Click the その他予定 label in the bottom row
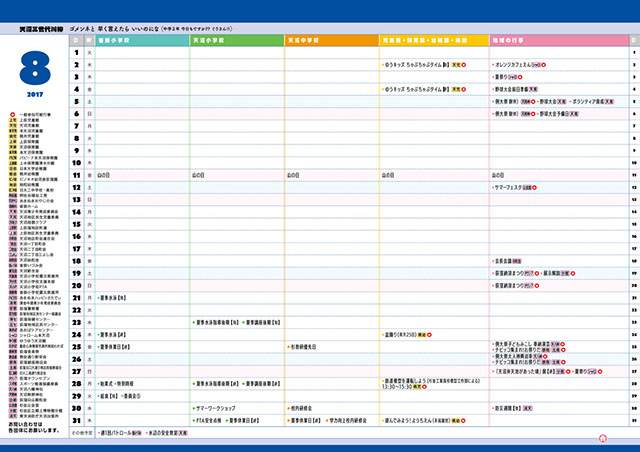This screenshot has width=640, height=452. (x=82, y=432)
